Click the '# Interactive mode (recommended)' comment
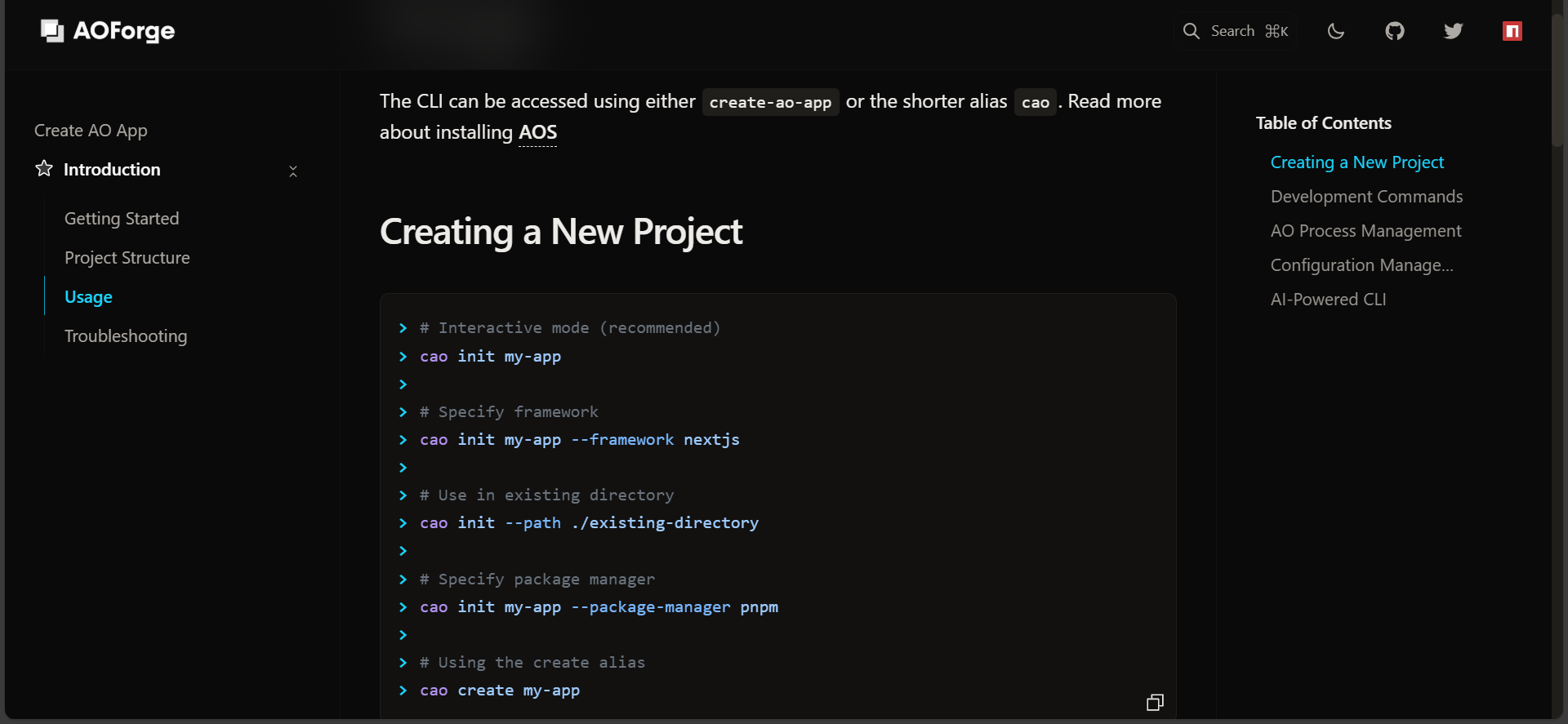This screenshot has height=724, width=1568. click(x=570, y=328)
